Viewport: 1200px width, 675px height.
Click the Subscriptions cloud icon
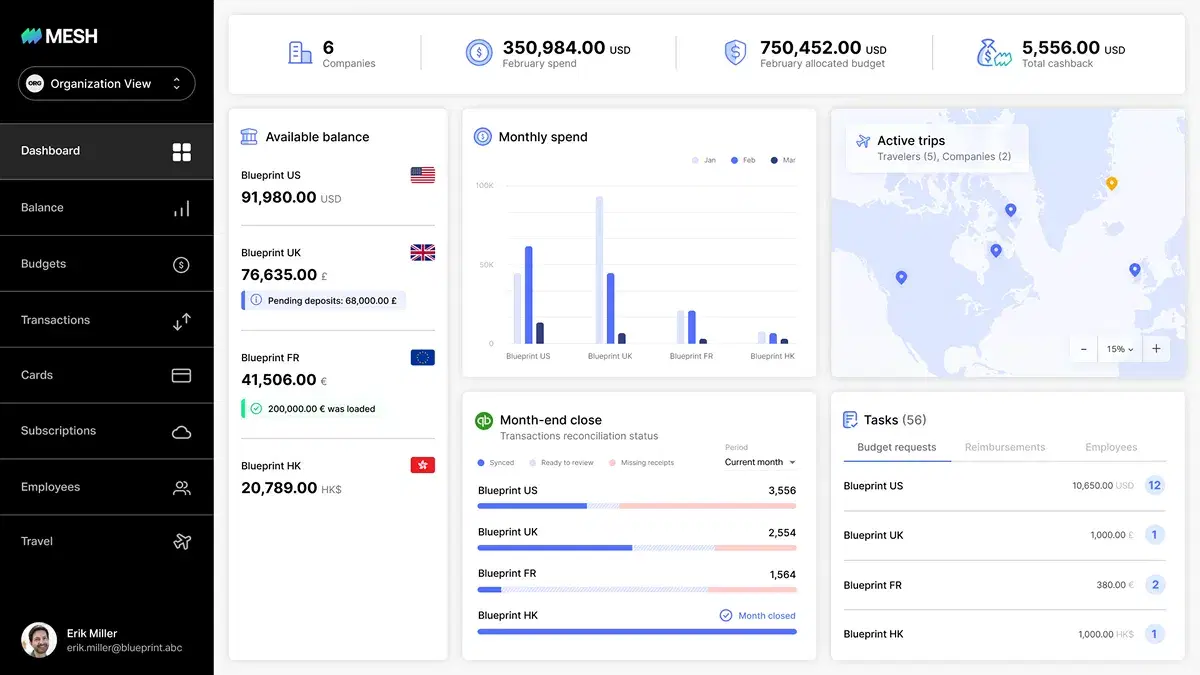click(181, 432)
